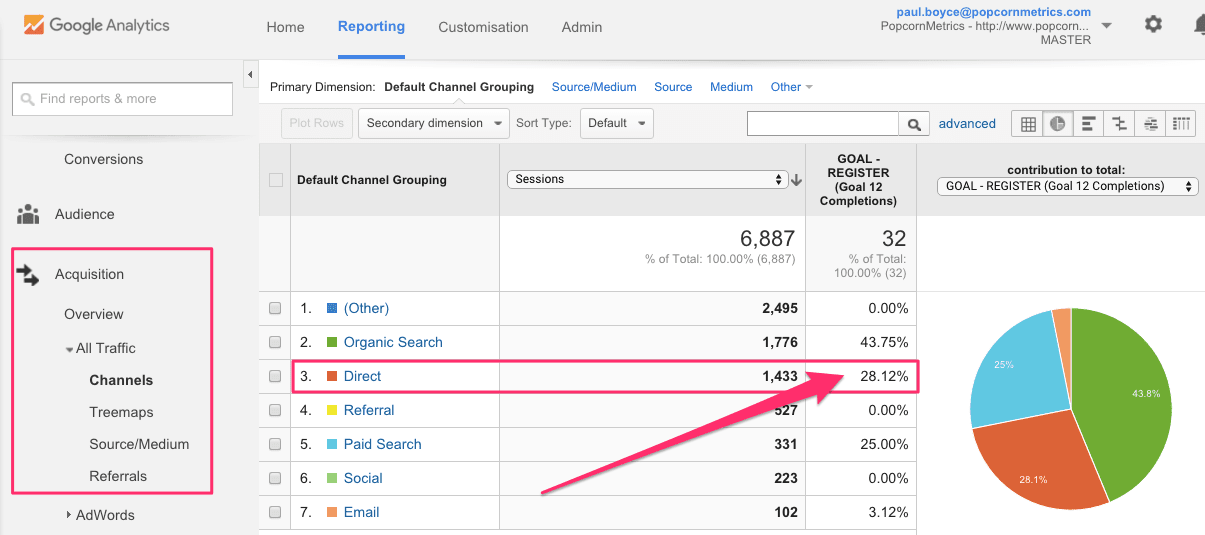Click the orange-red pie slice labeled 28.1%
This screenshot has width=1205, height=535.
pyautogui.click(x=1038, y=457)
